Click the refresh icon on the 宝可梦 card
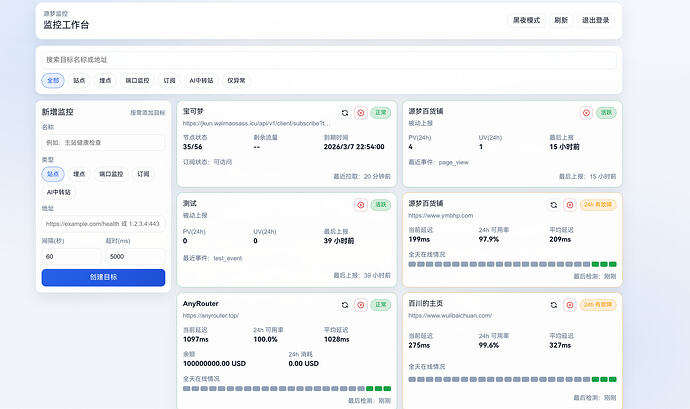 click(345, 113)
